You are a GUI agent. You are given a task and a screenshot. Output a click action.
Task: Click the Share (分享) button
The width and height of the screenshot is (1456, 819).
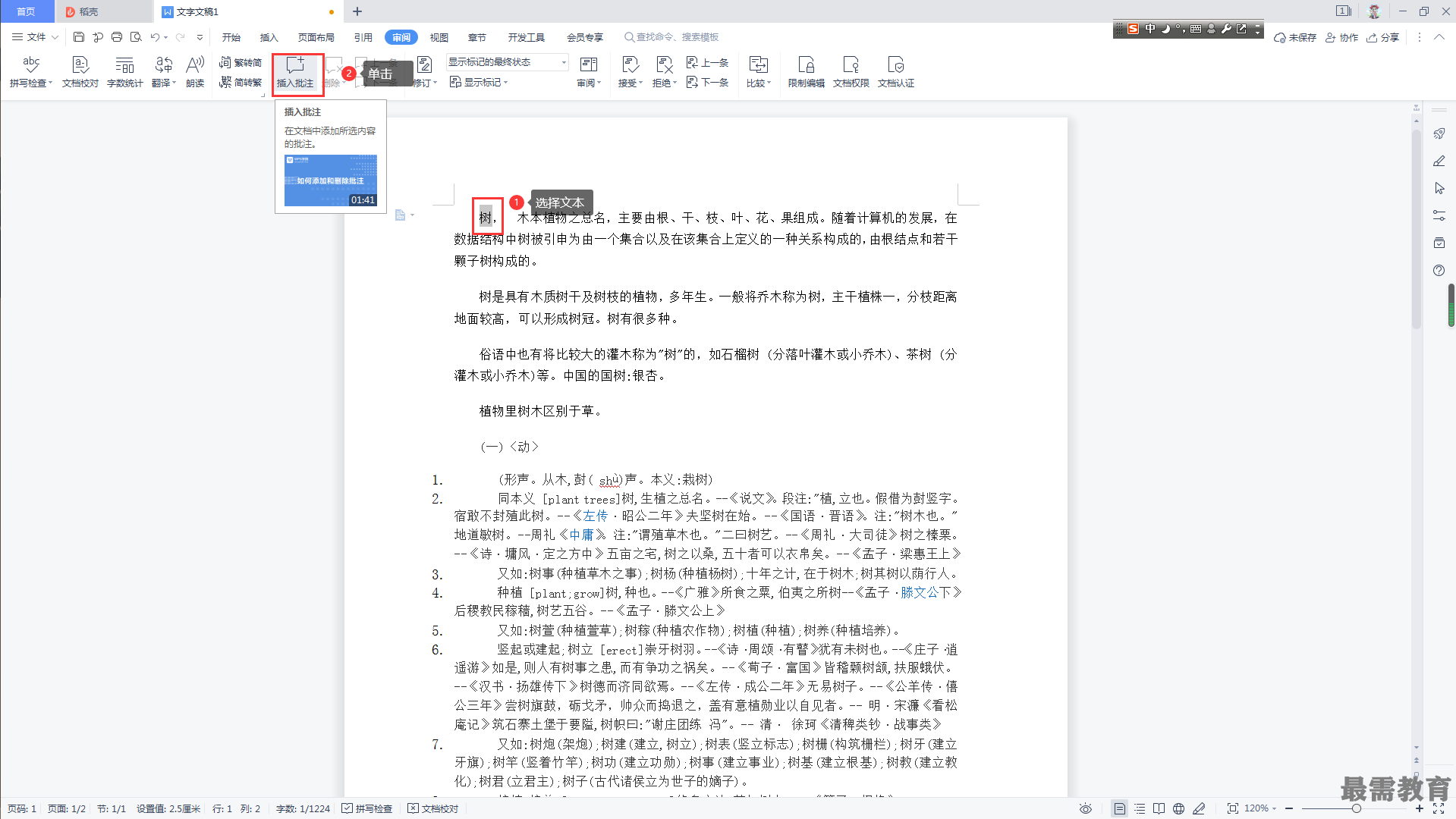(1383, 37)
